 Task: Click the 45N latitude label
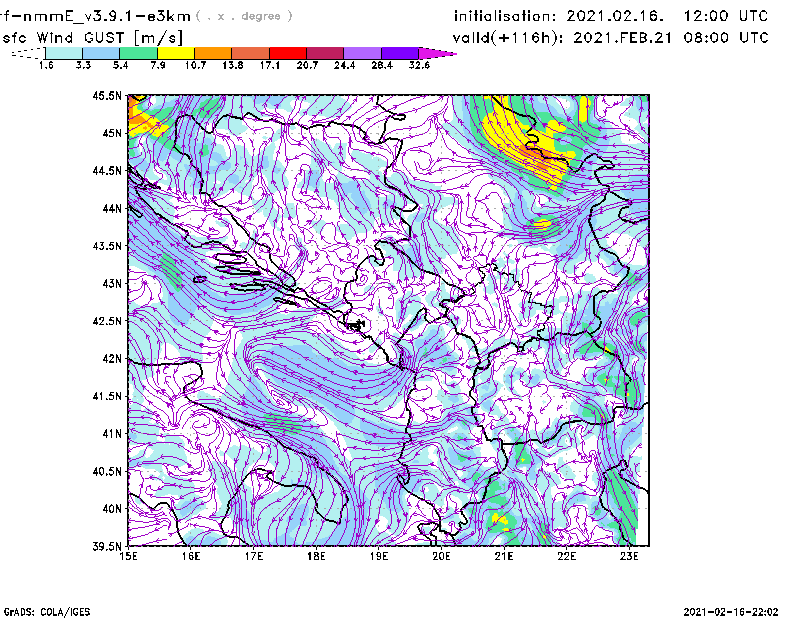coord(112,133)
